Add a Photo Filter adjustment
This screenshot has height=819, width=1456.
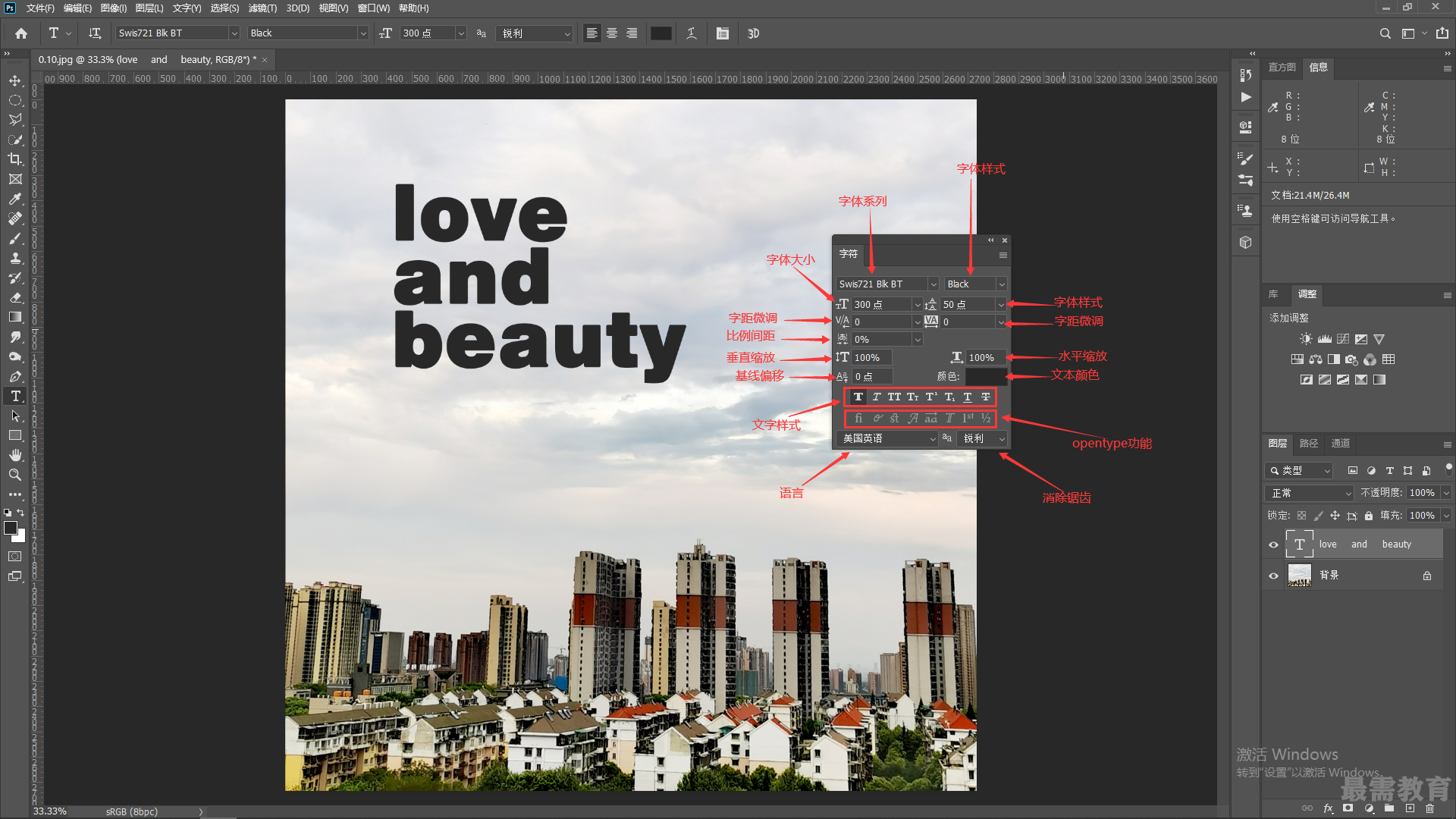tap(1352, 359)
